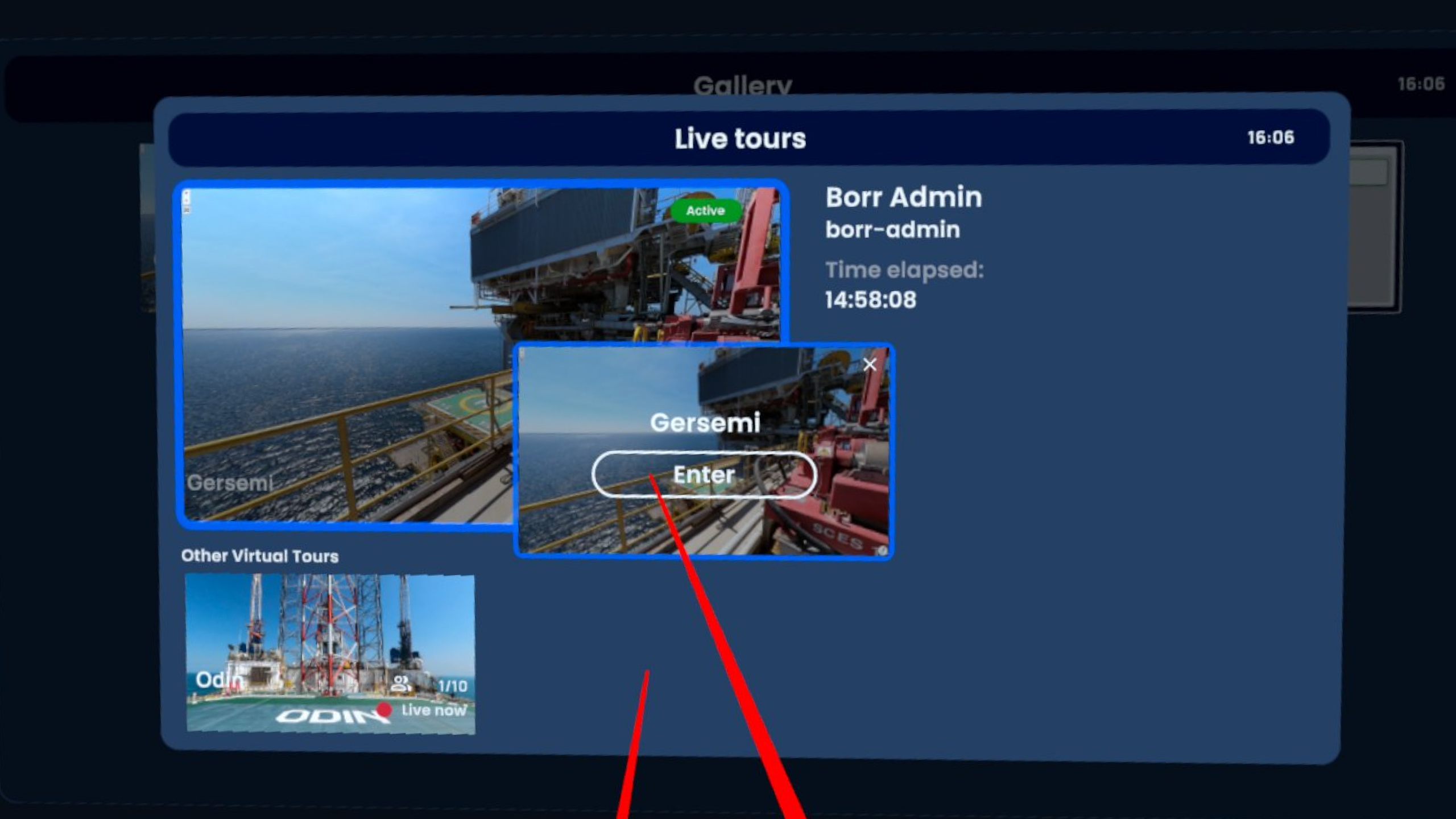Switch to the Gallery panel title behind
Viewport: 1456px width, 819px height.
[x=742, y=85]
